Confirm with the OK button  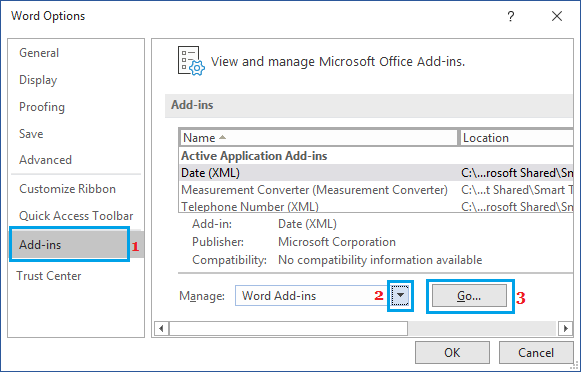452,352
